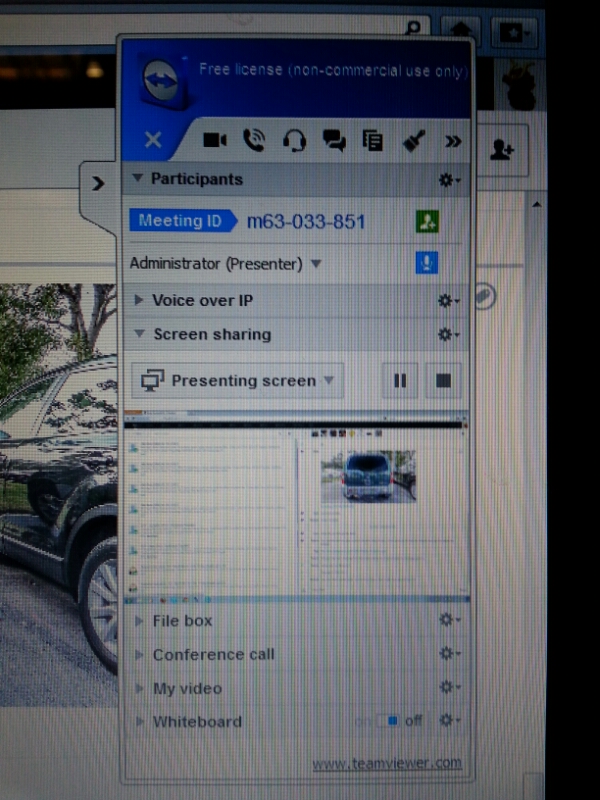Expand the My video section
Viewport: 600px width, 800px height.
(139, 688)
